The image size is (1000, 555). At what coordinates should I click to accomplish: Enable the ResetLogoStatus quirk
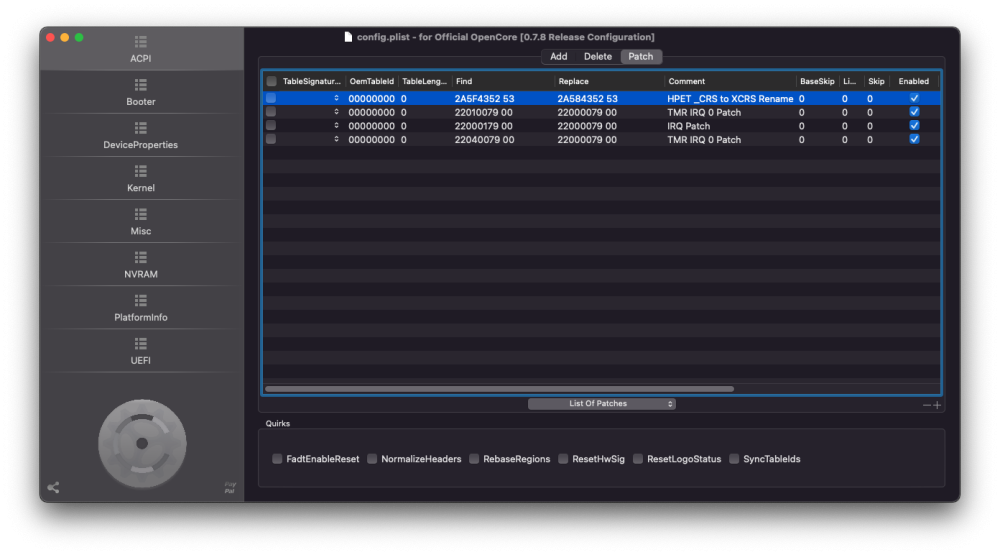[x=638, y=459]
